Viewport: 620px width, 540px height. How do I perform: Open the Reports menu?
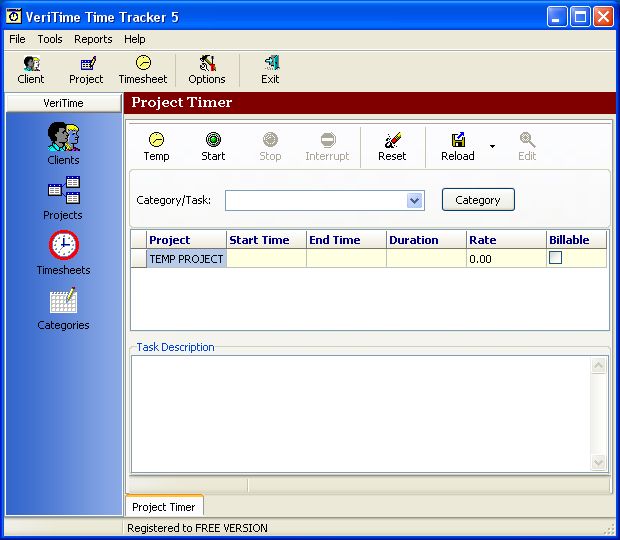(x=93, y=39)
